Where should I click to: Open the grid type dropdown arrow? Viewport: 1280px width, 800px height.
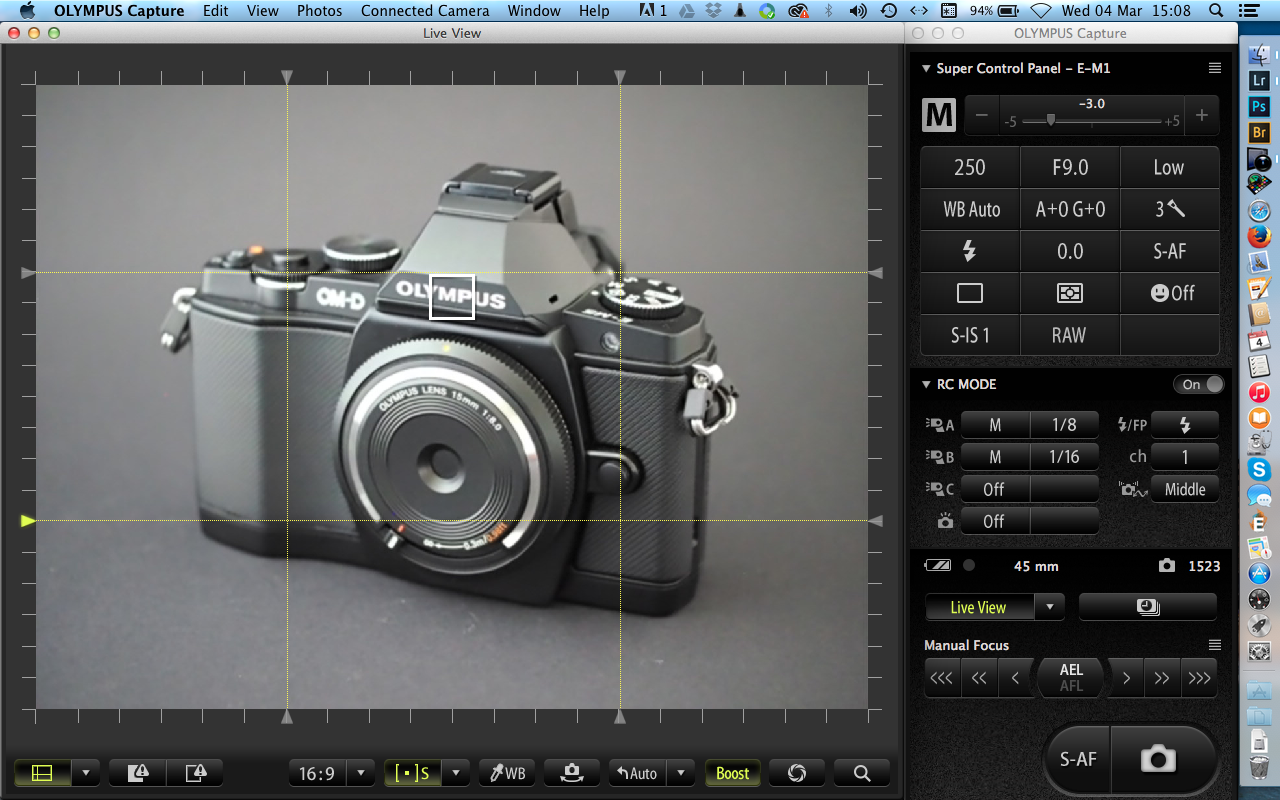[86, 773]
